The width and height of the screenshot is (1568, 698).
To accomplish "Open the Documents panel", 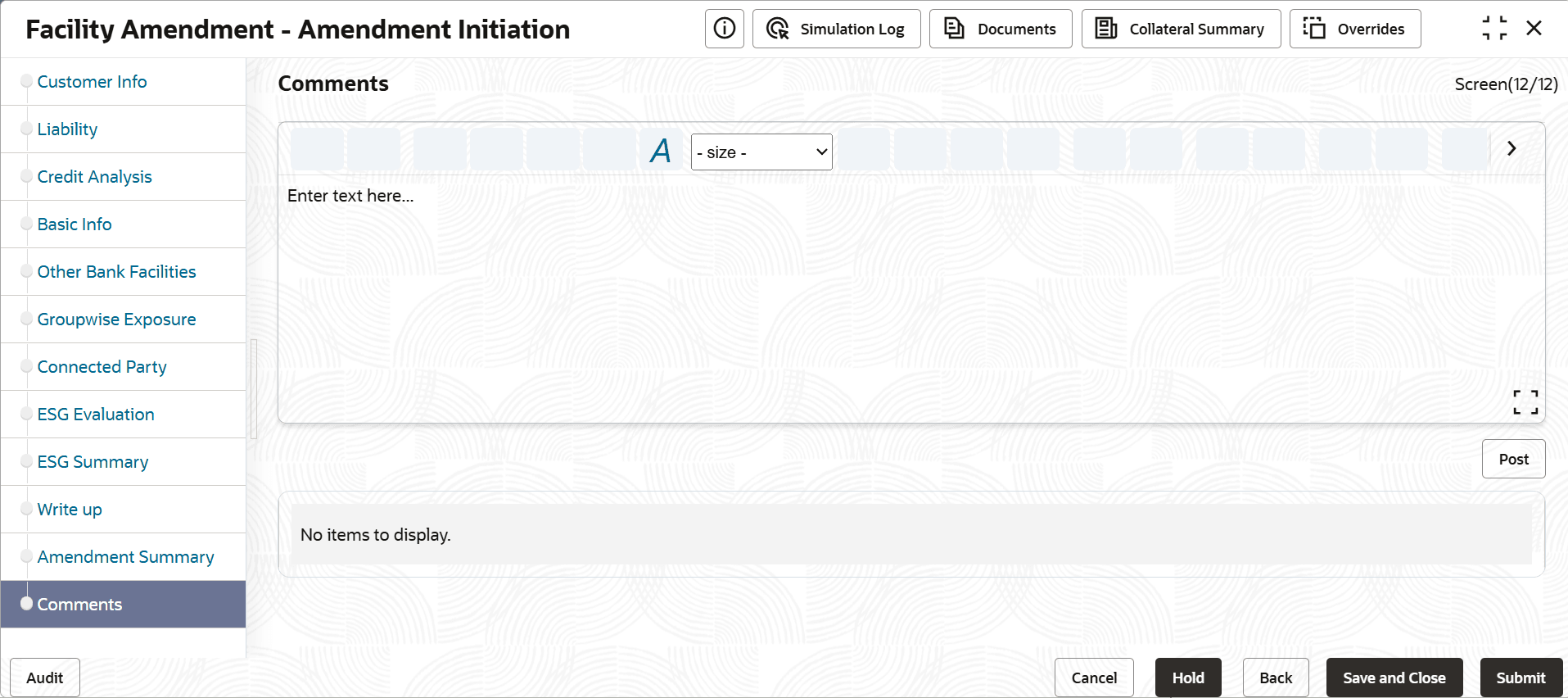I will (x=1001, y=29).
